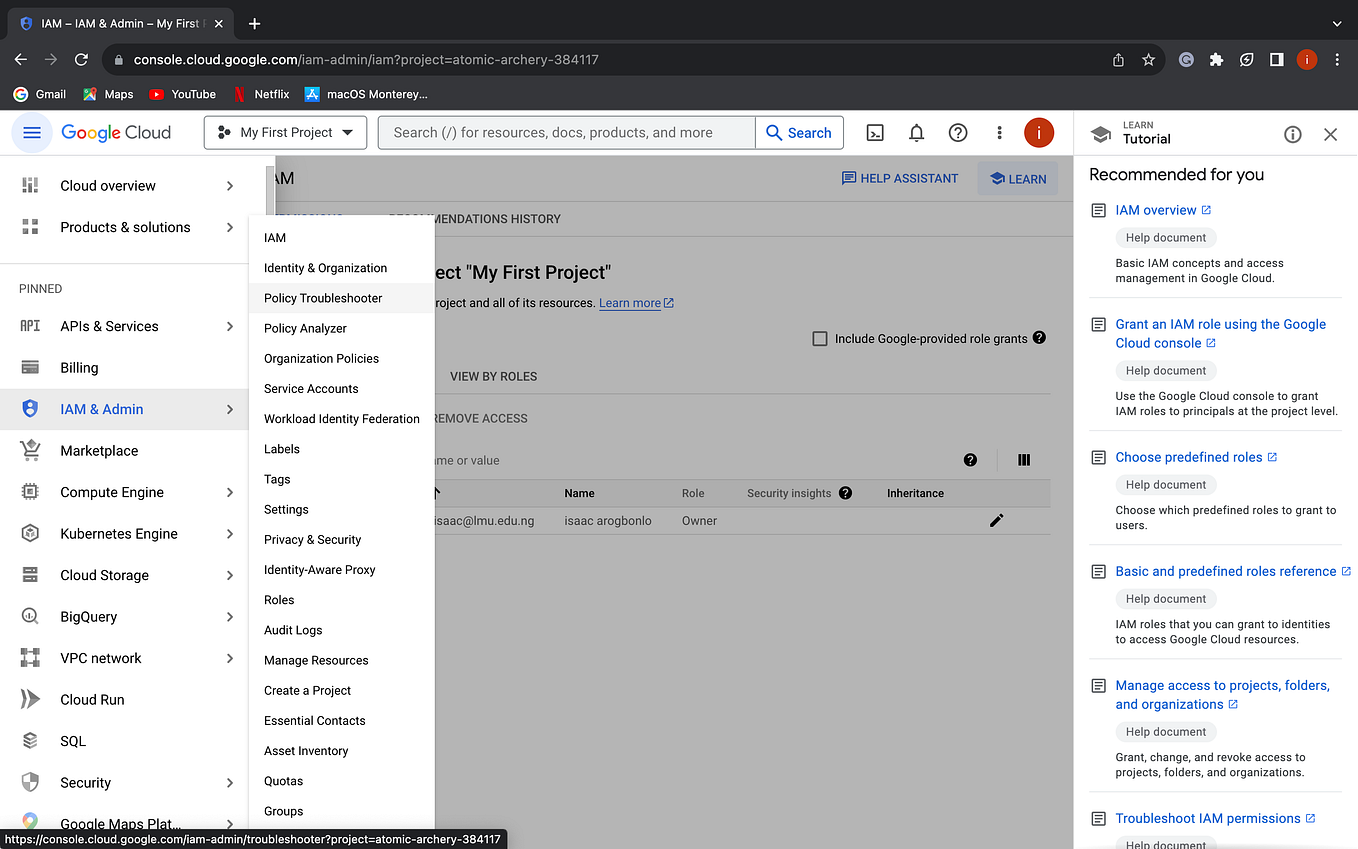Click the edit pencil next to the Owner role
The width and height of the screenshot is (1358, 849).
coord(996,520)
